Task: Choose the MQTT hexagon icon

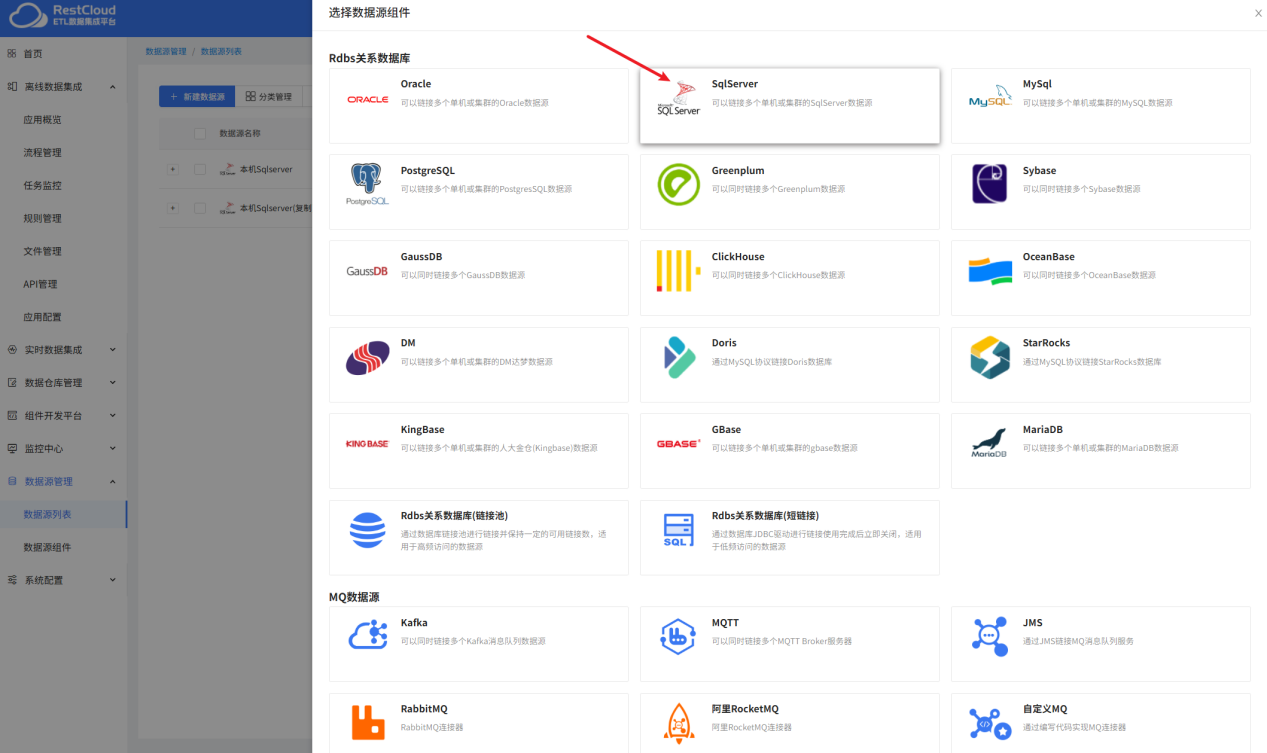Action: point(679,636)
